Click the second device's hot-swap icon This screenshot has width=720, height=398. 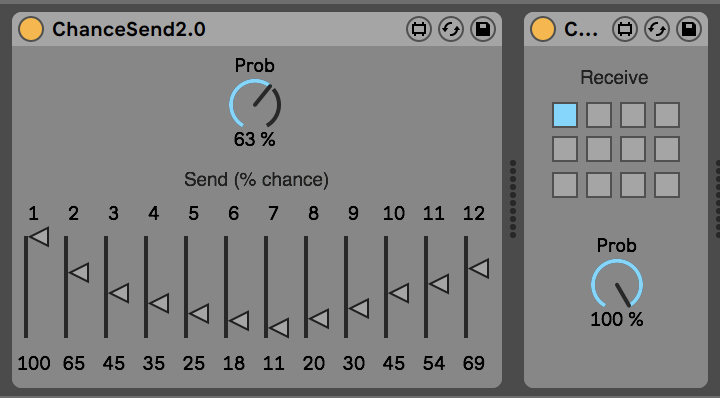[657, 29]
